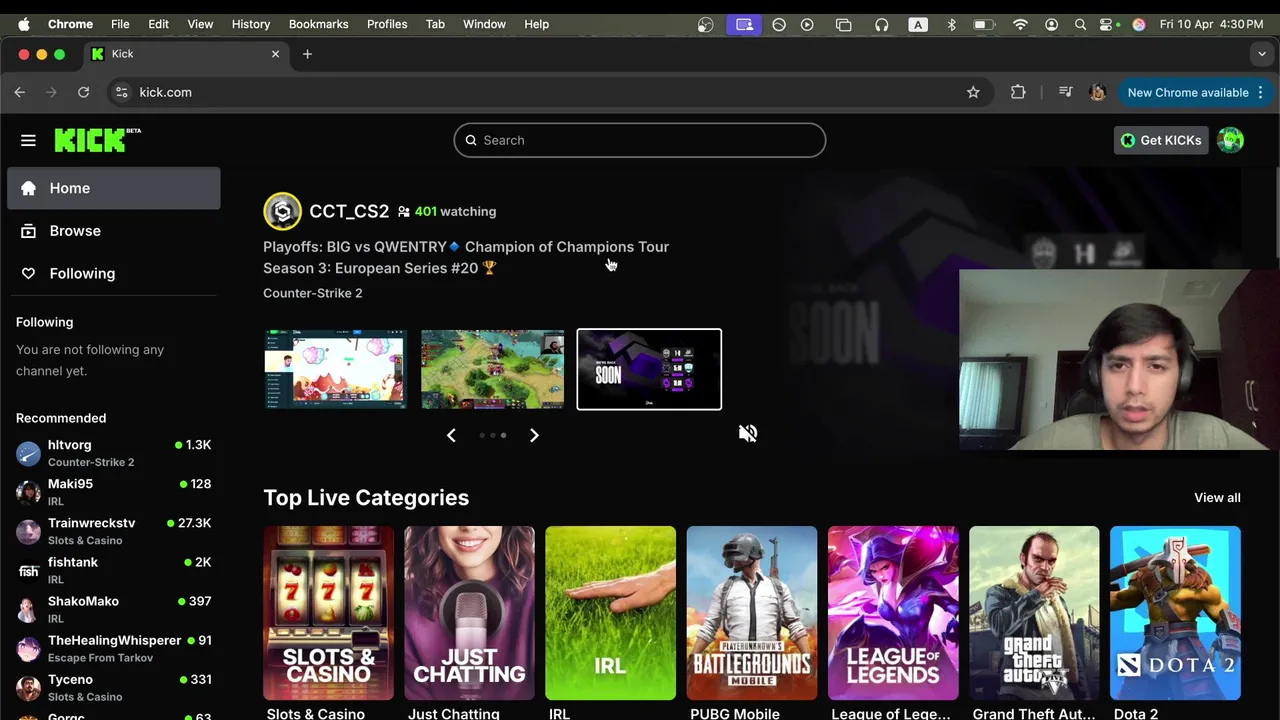
Task: Click the Counter-Strike 2 category label
Action: tap(312, 293)
